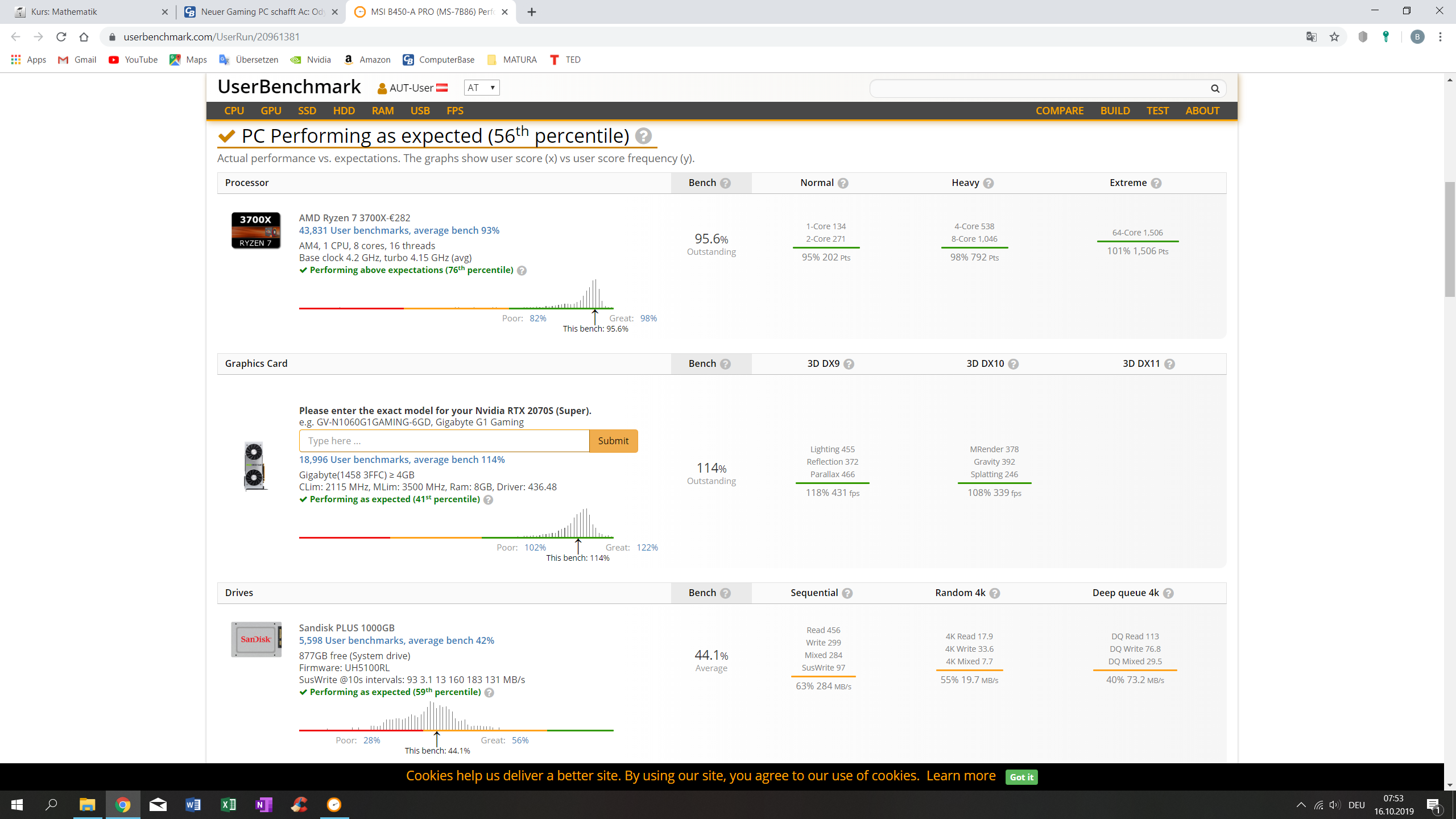
Task: Open COMPARE in the navigation bar
Action: click(x=1059, y=111)
